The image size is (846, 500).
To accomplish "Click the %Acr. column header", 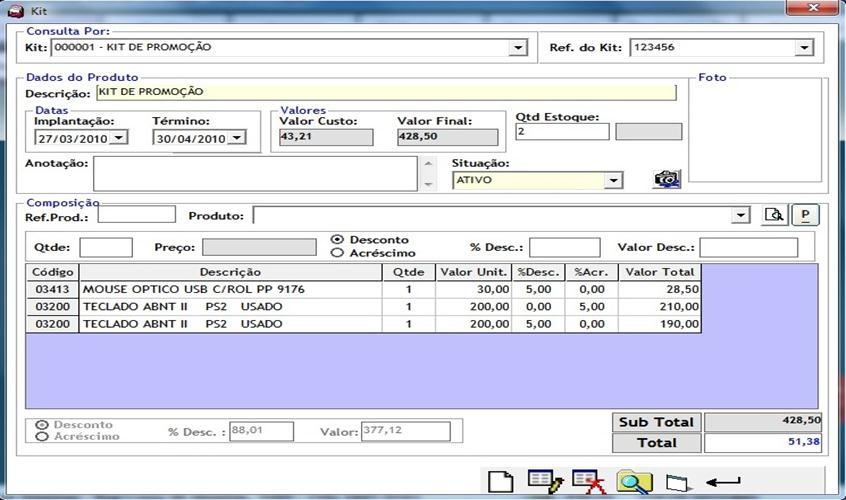I will [x=591, y=272].
